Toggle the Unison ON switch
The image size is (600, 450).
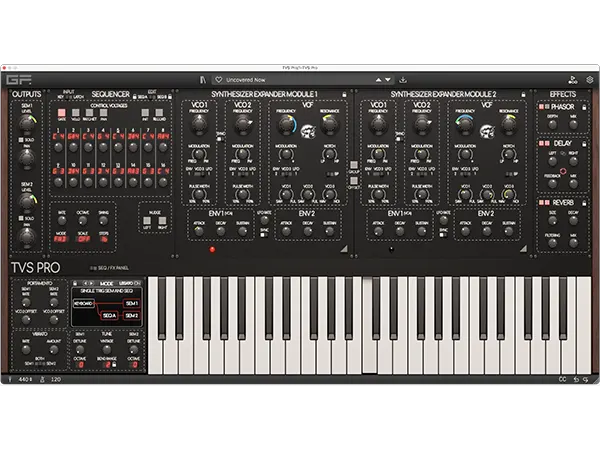coord(137,283)
